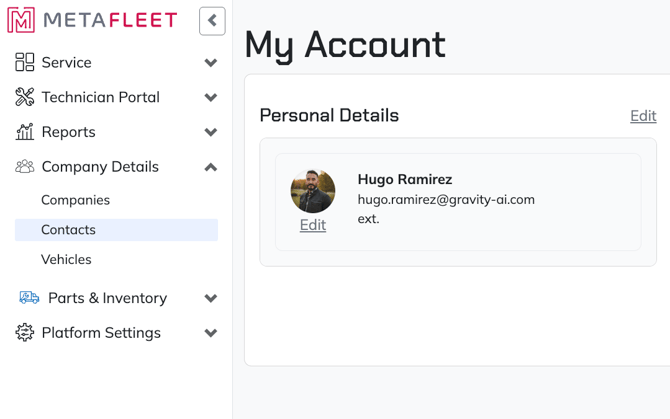Expand the Parts & Inventory chevron
This screenshot has width=670, height=419.
[211, 298]
